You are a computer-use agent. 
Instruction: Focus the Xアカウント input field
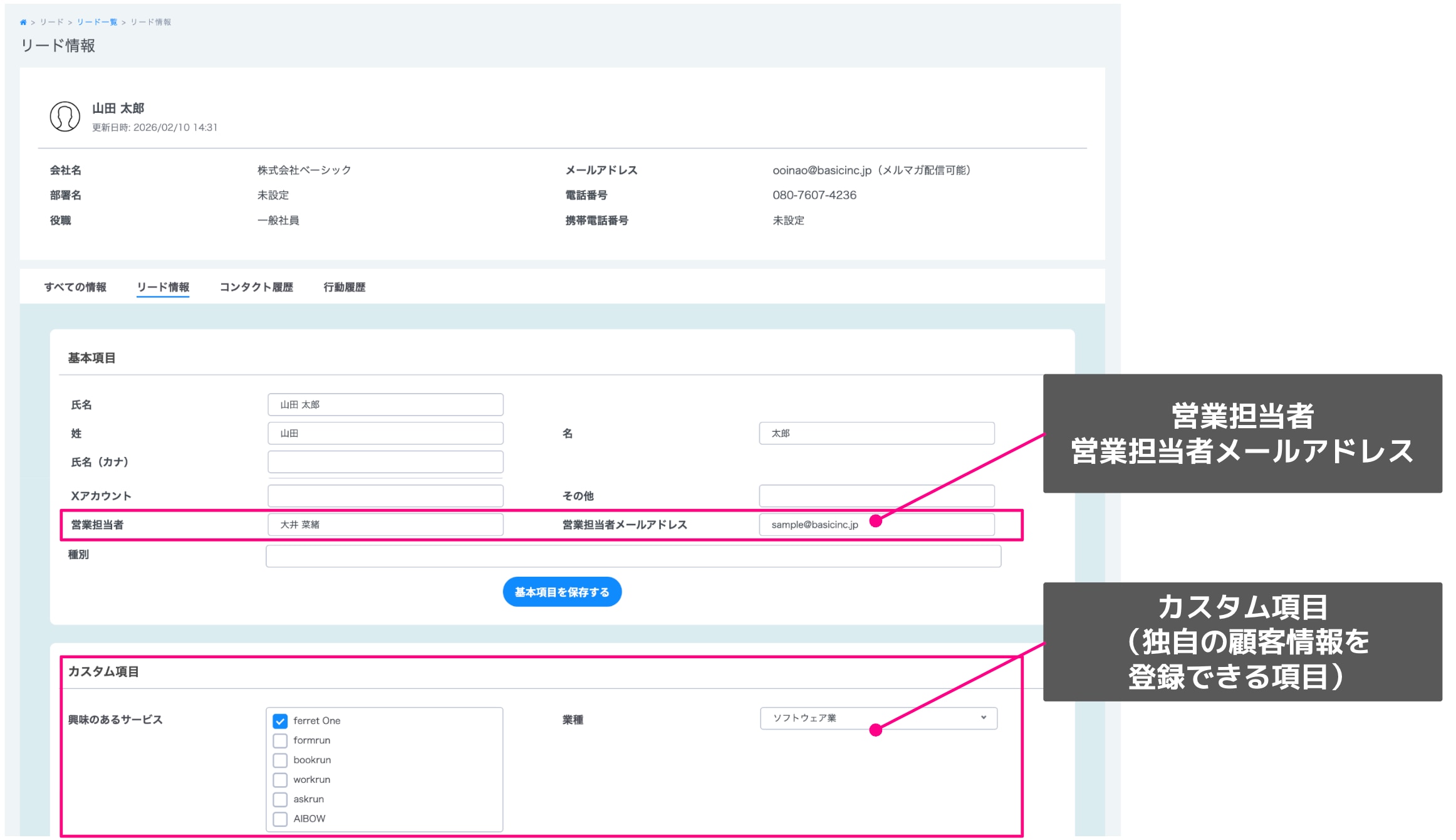click(385, 496)
